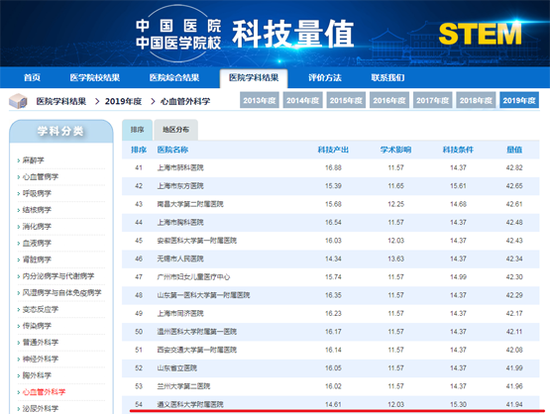This screenshot has width=550, height=414.
Task: Click 山东省立医院 in row 52
Action: point(177,368)
